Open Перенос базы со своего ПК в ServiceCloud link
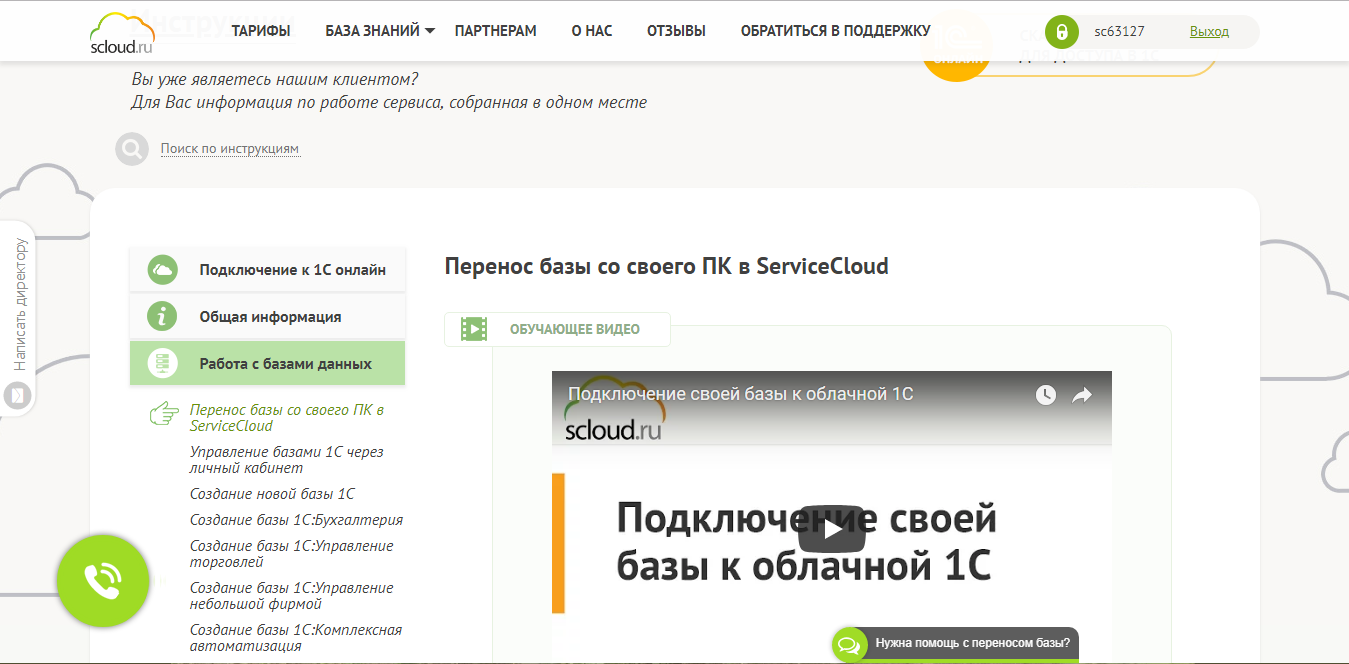Screen dimensions: 1349x664 coord(287,418)
